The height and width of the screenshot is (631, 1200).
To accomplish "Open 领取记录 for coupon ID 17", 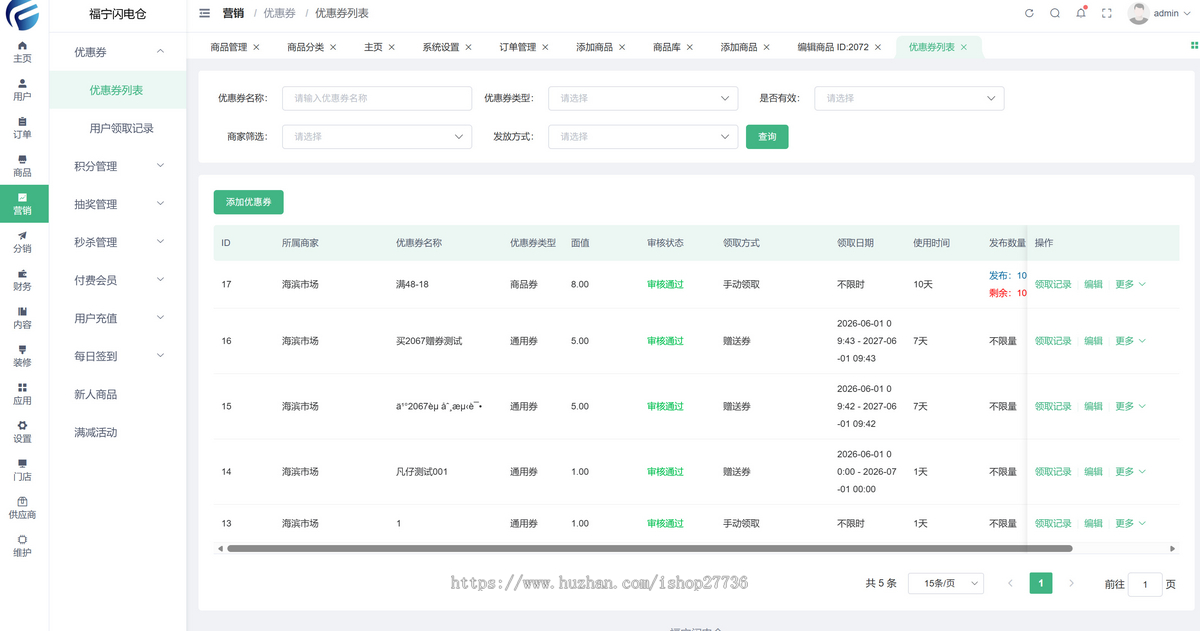I will 1053,284.
